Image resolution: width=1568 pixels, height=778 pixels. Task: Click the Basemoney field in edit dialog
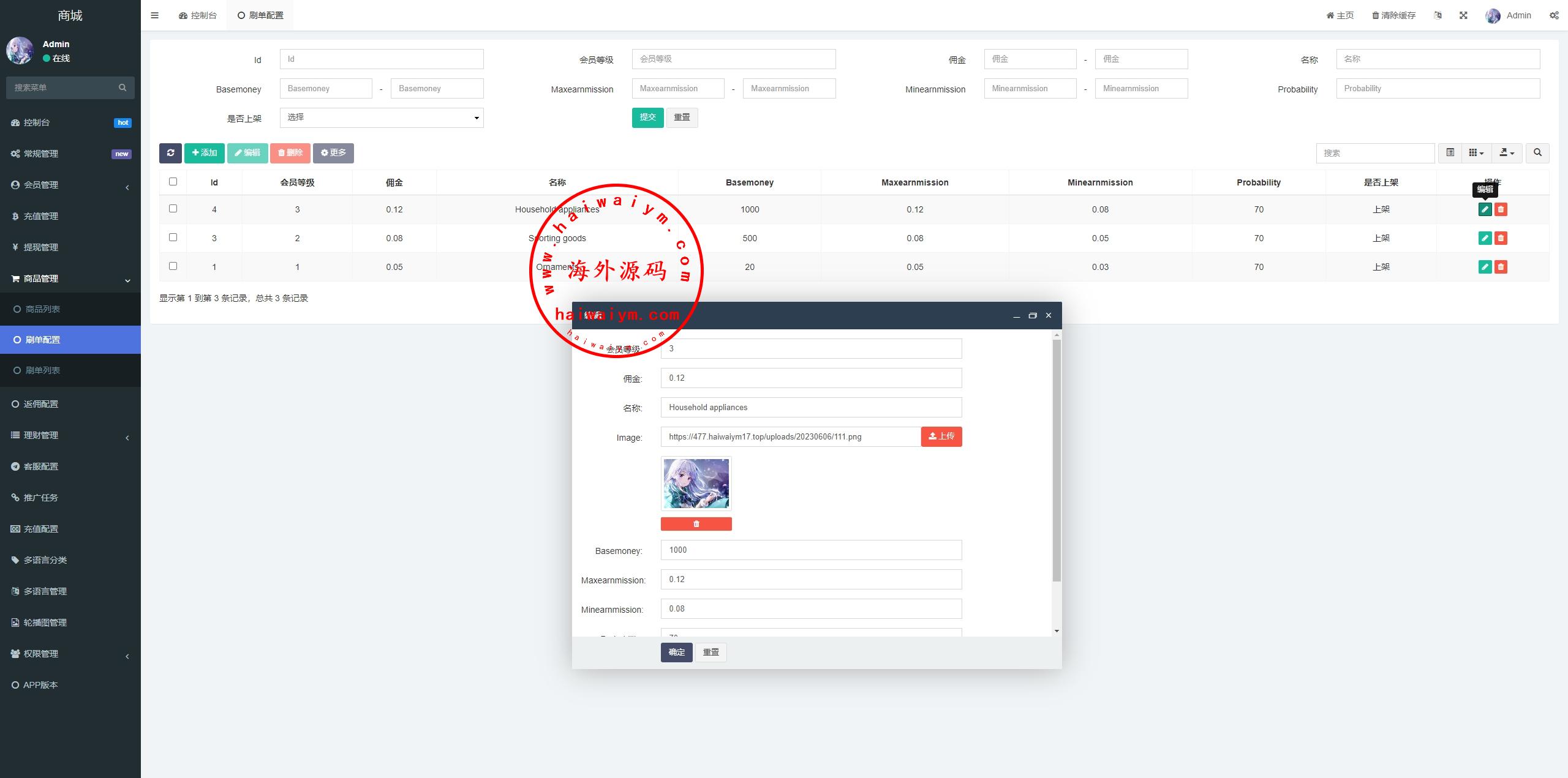pyautogui.click(x=810, y=550)
